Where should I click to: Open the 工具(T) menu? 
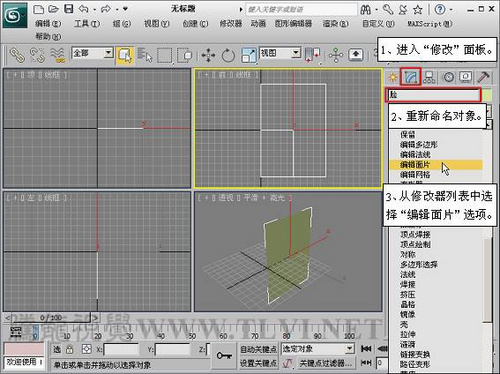point(87,24)
